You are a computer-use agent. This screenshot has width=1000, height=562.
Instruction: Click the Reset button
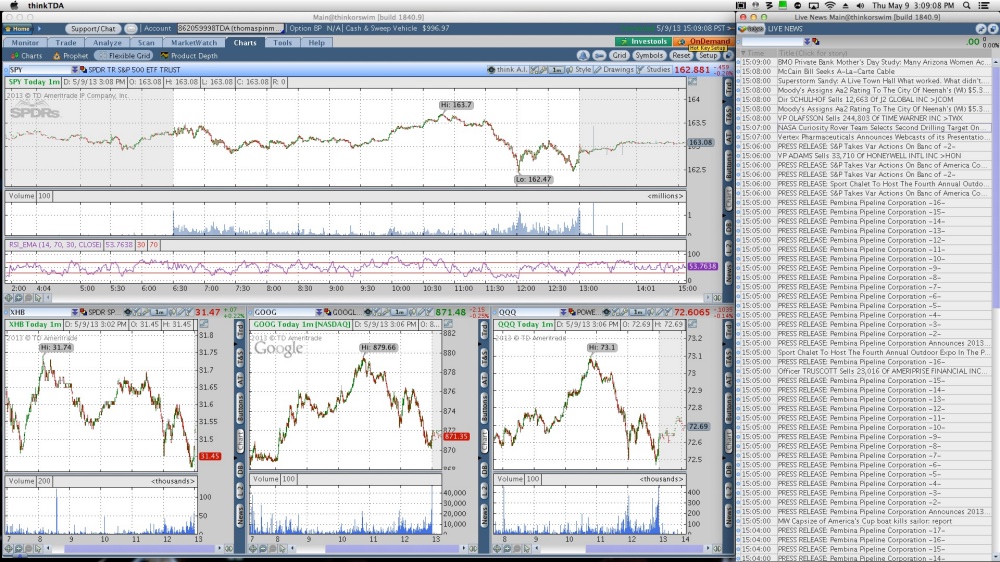coord(681,55)
